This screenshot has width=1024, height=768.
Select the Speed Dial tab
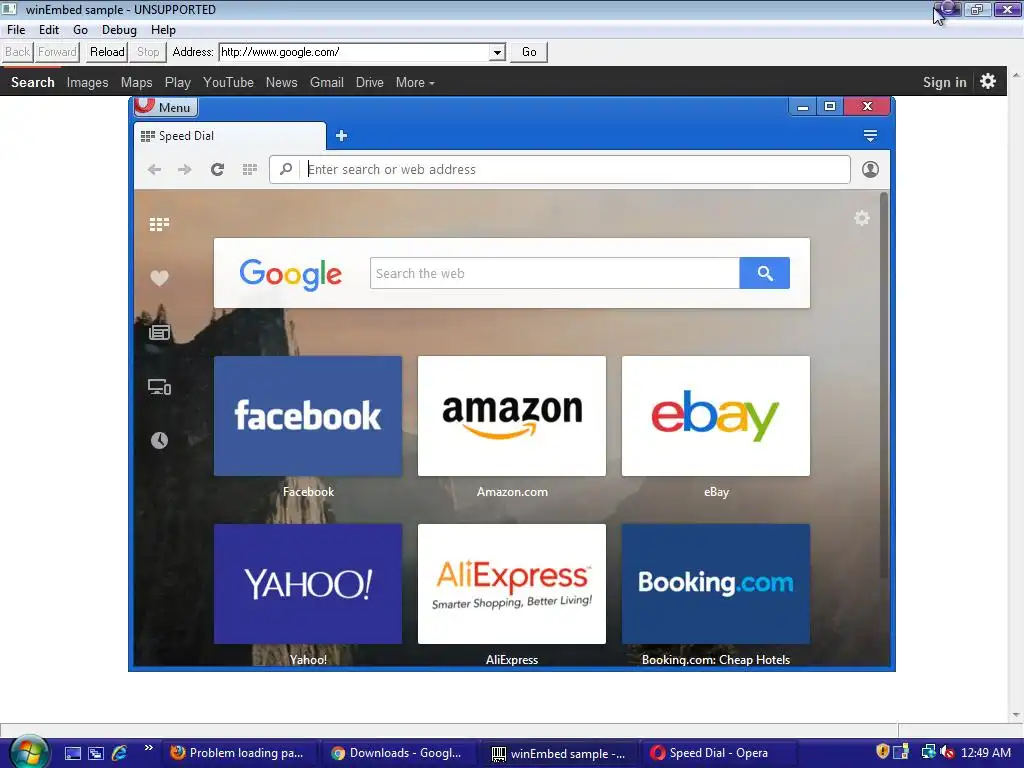point(230,136)
